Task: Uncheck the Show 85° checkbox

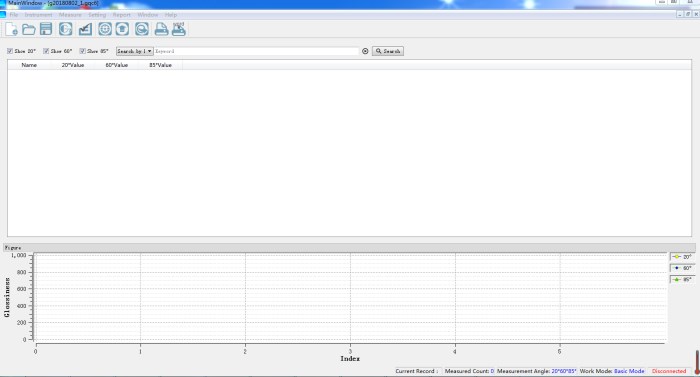Action: [82, 51]
